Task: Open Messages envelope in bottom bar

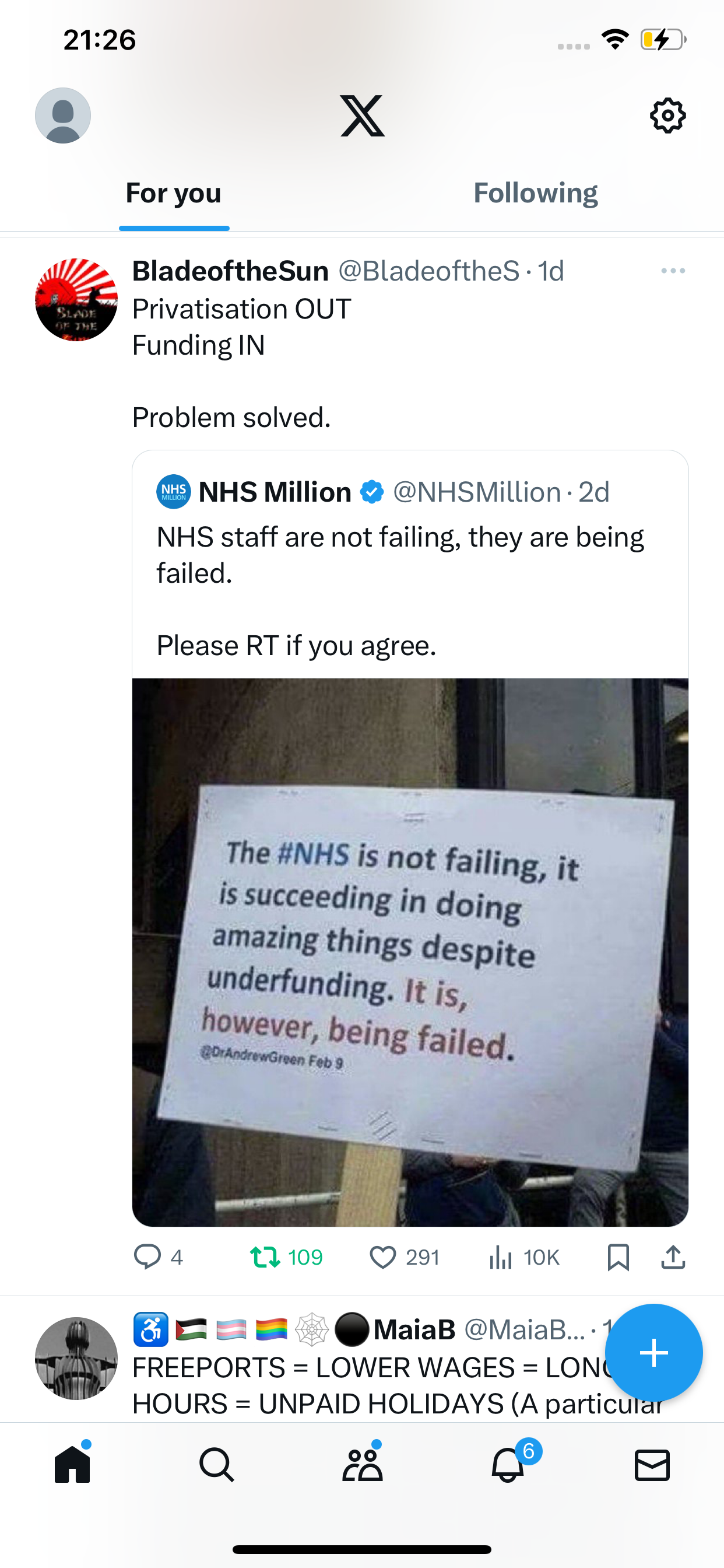Action: [x=652, y=1465]
